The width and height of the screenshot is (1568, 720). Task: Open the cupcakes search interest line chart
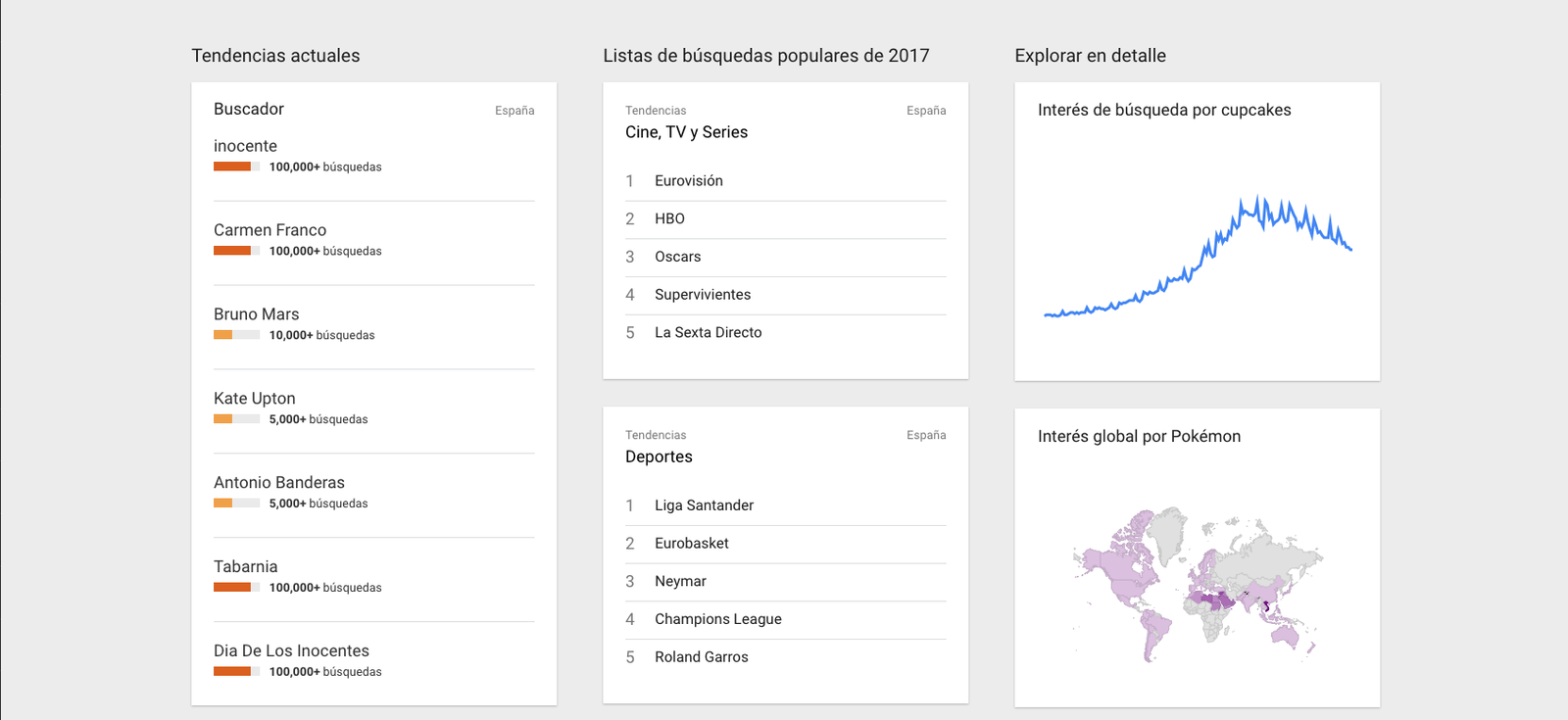coord(1198,257)
